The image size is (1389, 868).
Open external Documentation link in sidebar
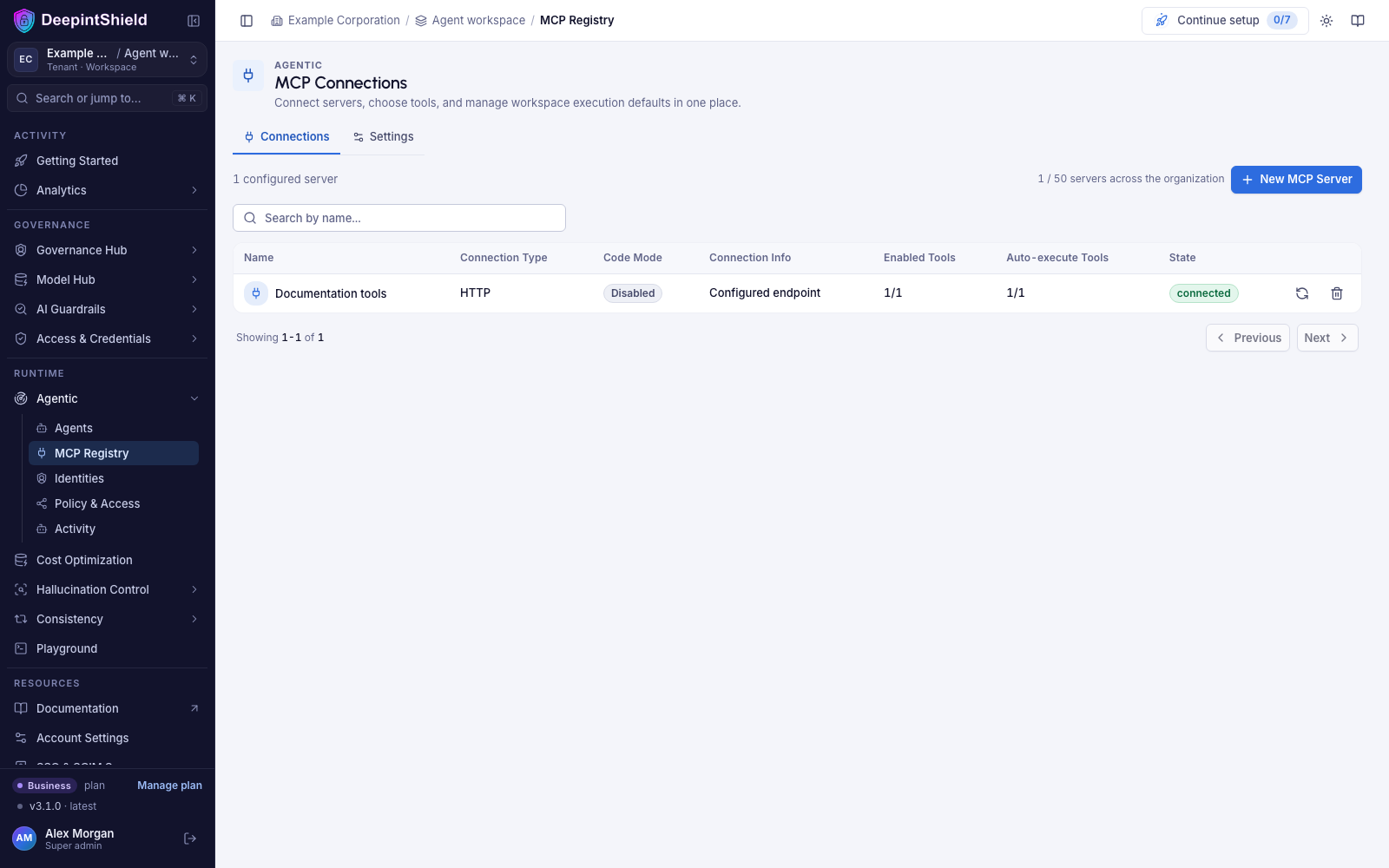108,708
